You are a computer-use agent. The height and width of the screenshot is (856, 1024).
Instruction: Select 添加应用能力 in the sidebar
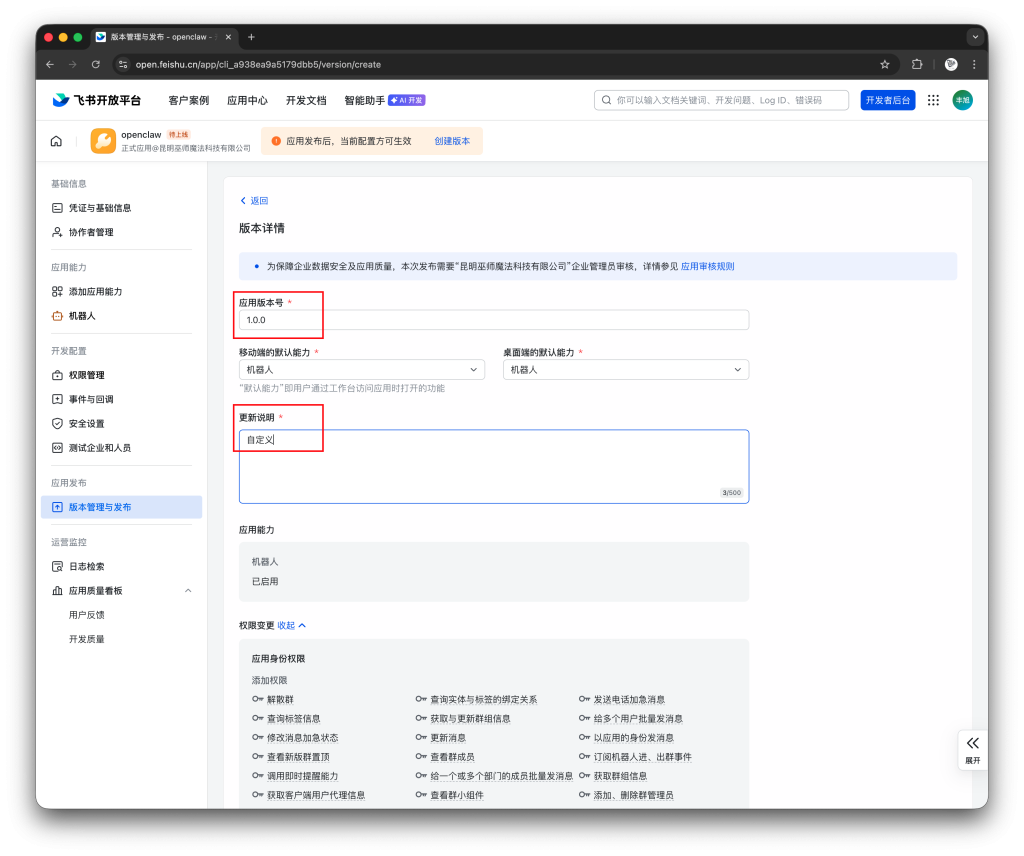point(97,290)
